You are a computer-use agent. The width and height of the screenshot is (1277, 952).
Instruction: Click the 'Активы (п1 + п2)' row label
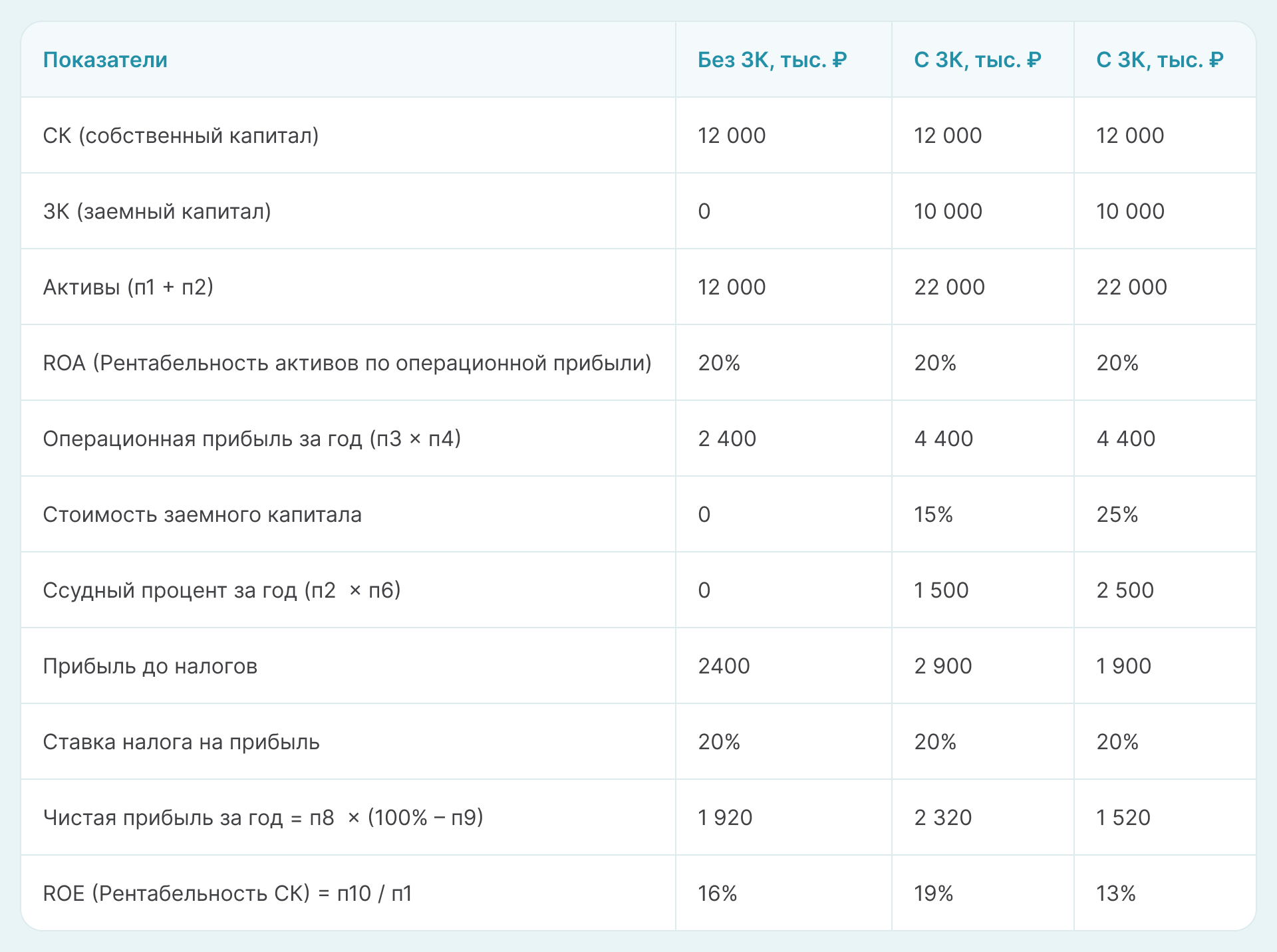128,287
